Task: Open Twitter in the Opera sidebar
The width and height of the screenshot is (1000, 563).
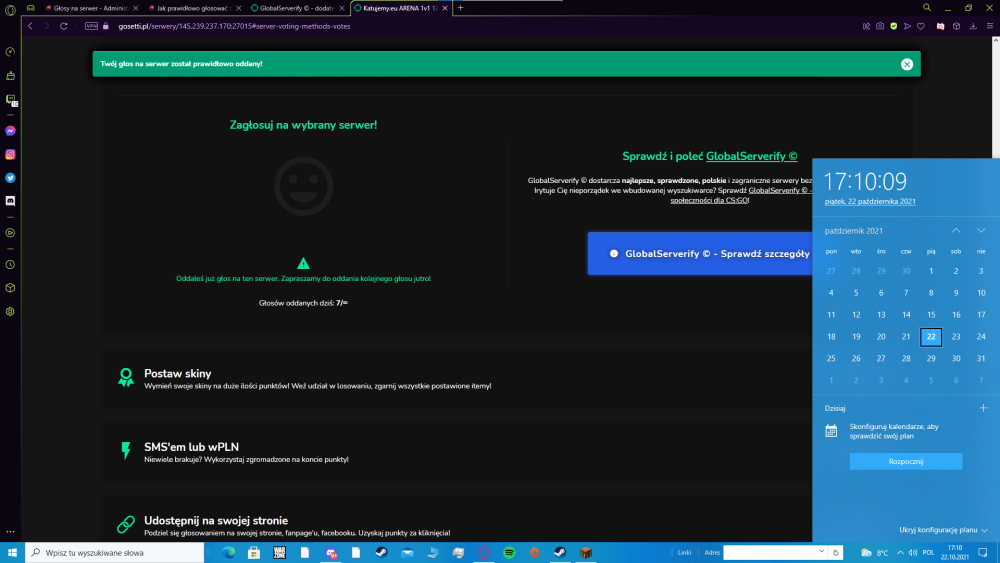Action: point(10,178)
